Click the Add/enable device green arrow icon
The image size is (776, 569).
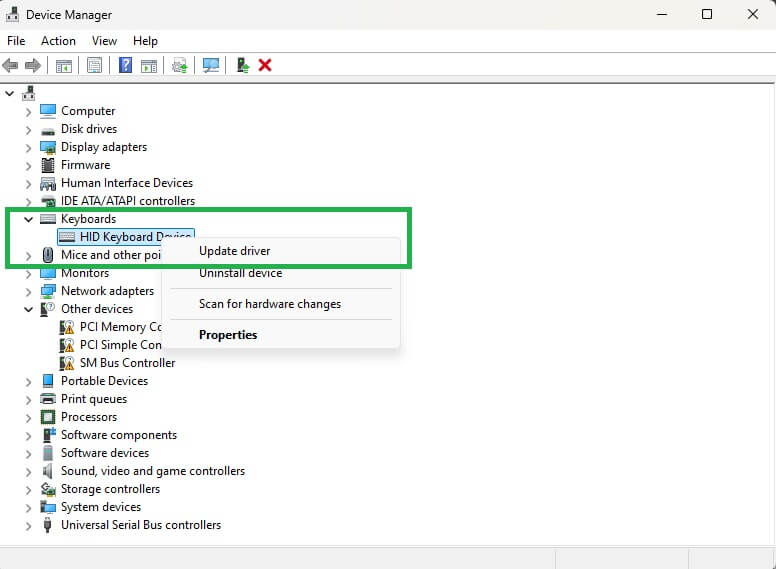[x=242, y=65]
